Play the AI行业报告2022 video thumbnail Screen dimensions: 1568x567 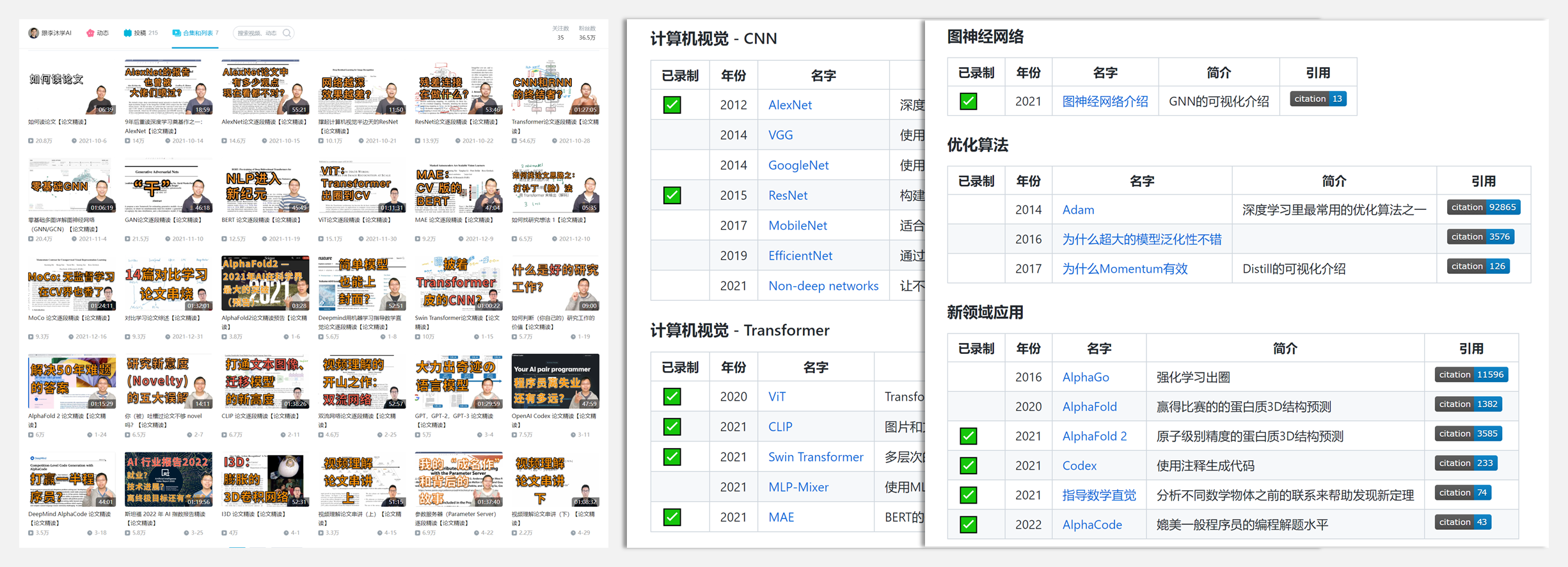pos(168,480)
